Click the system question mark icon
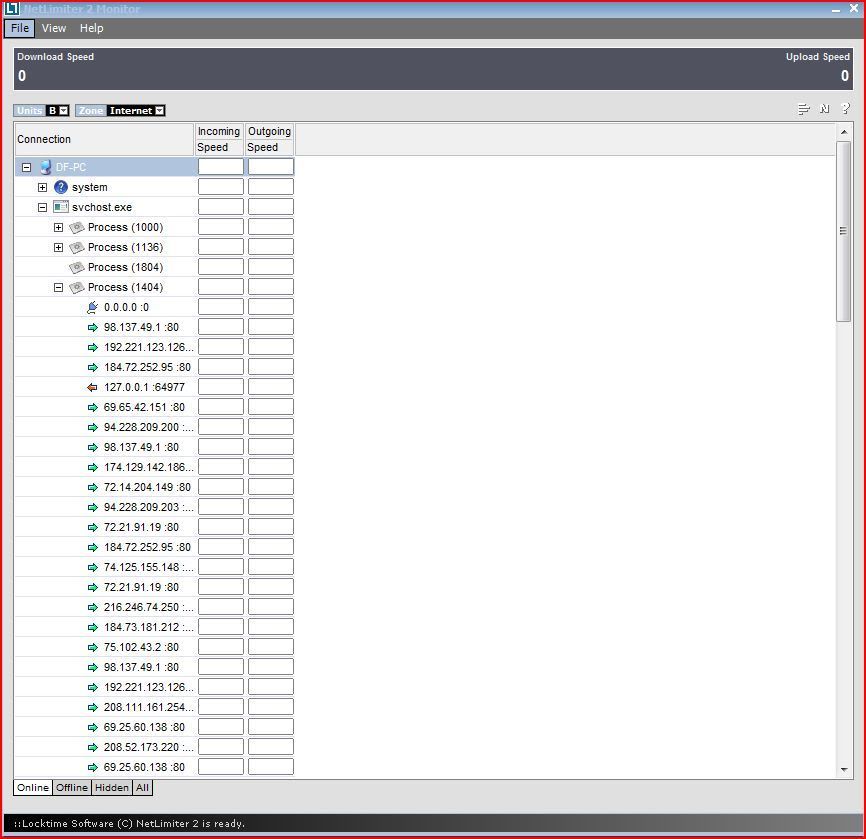866x839 pixels. [61, 187]
